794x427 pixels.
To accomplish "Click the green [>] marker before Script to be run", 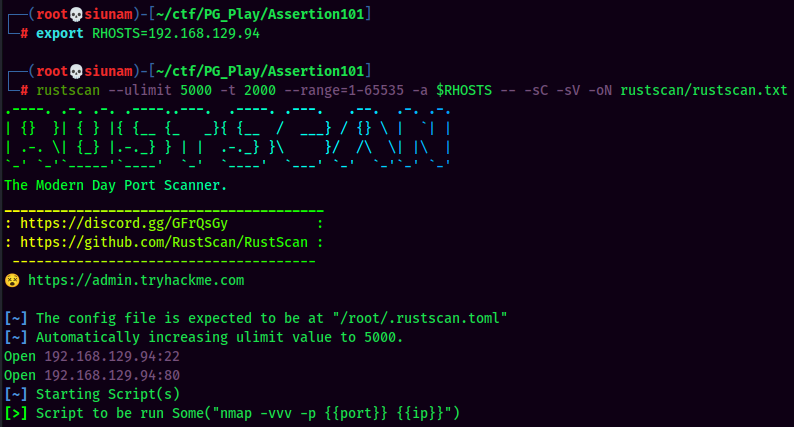I will [x=16, y=413].
